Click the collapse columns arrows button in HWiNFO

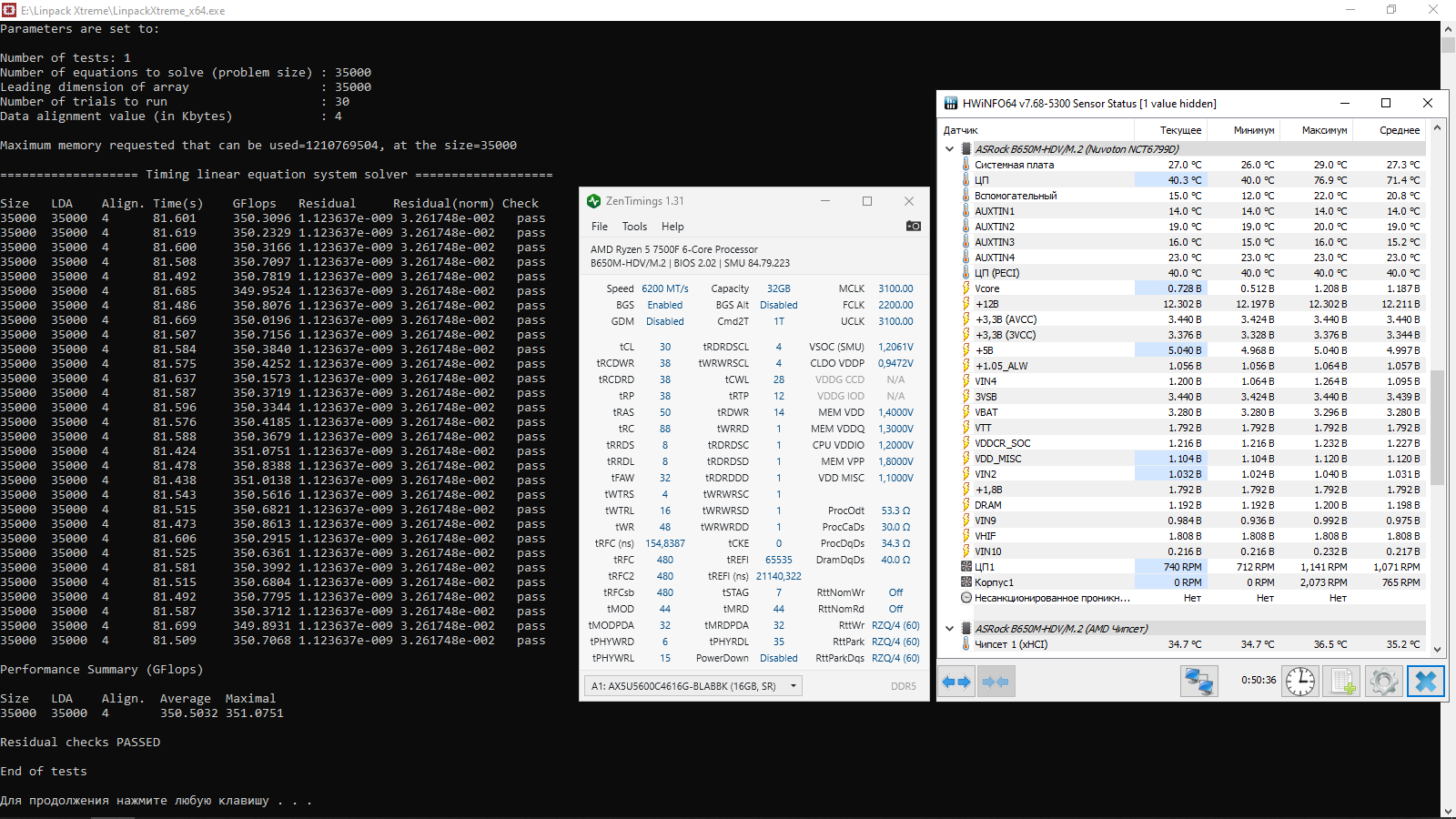996,682
